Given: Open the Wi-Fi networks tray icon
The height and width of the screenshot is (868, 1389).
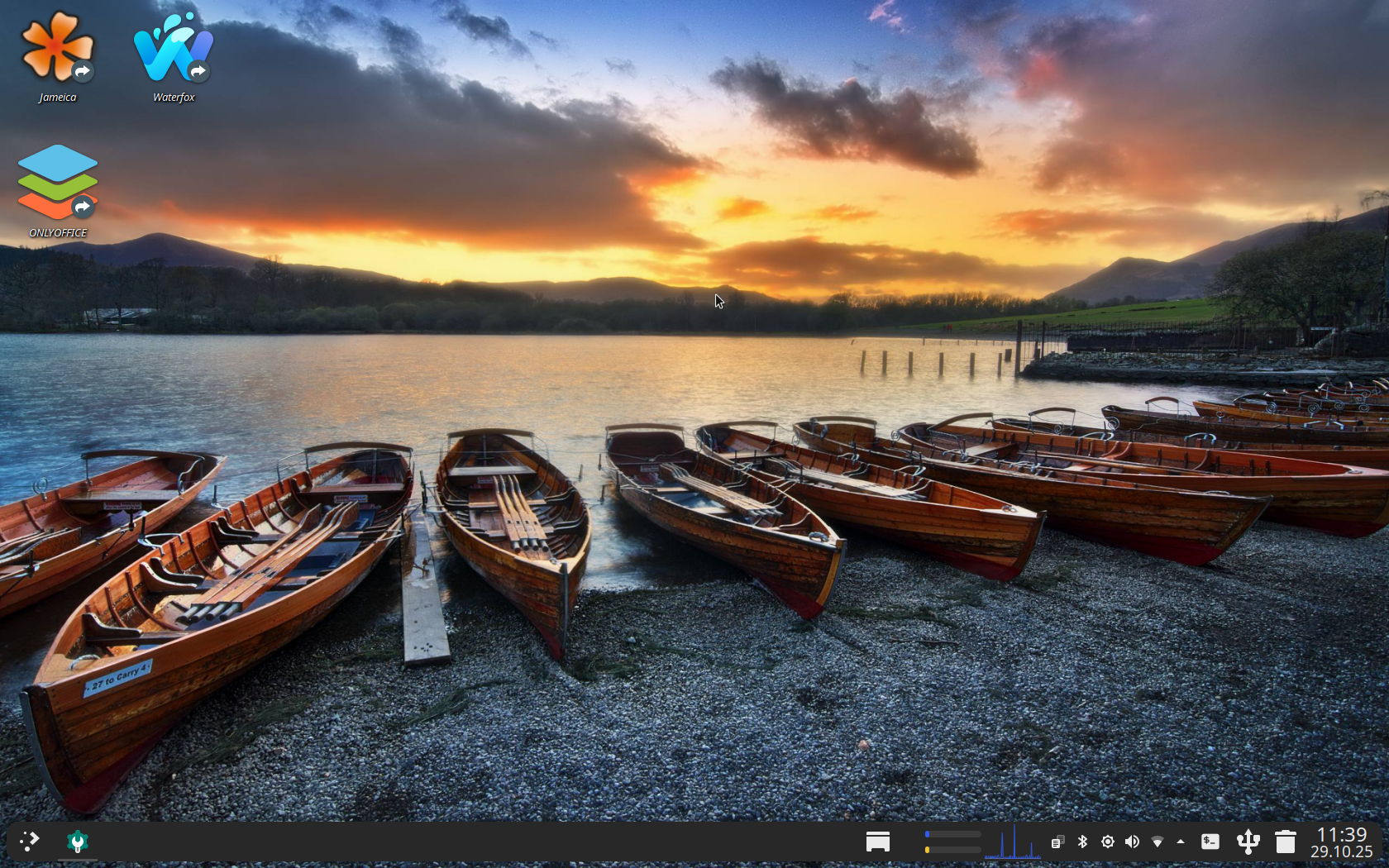Looking at the screenshot, I should (1157, 842).
